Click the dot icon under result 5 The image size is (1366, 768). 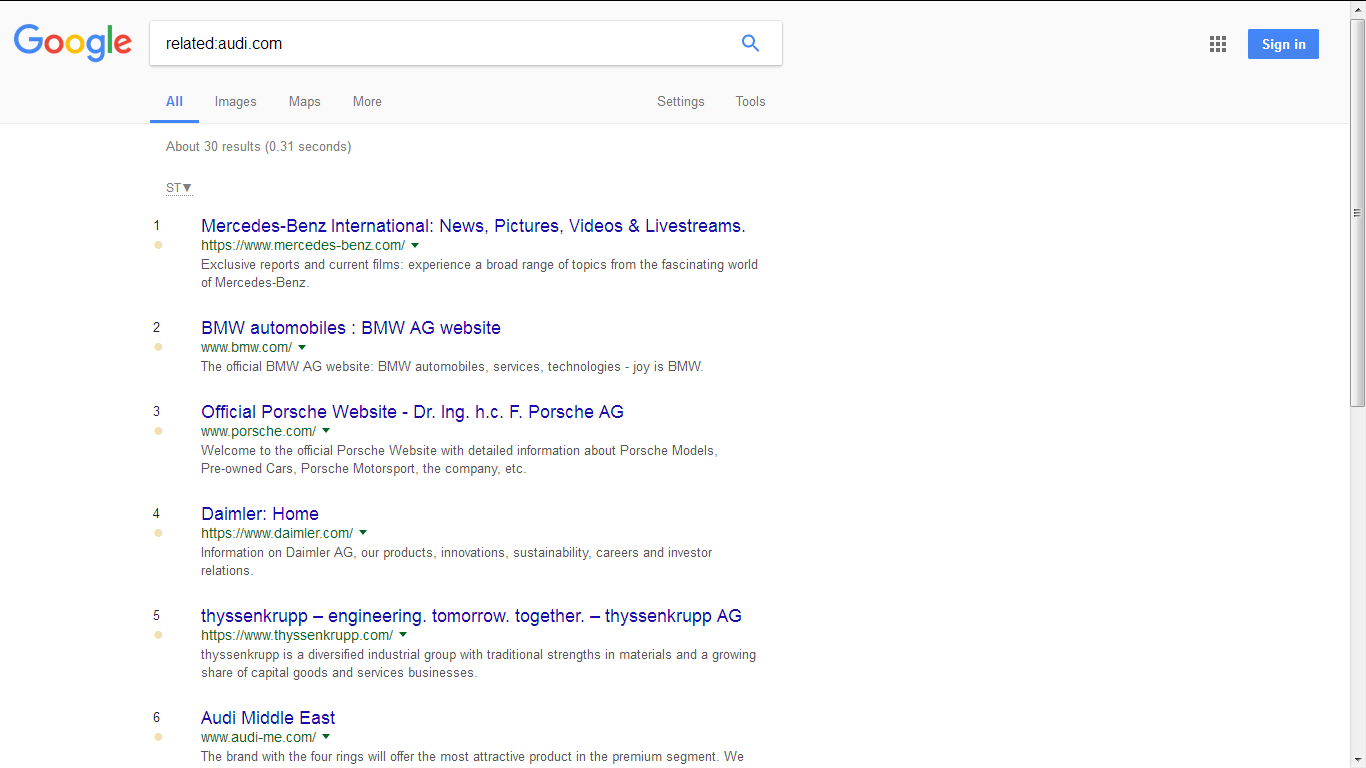click(158, 635)
